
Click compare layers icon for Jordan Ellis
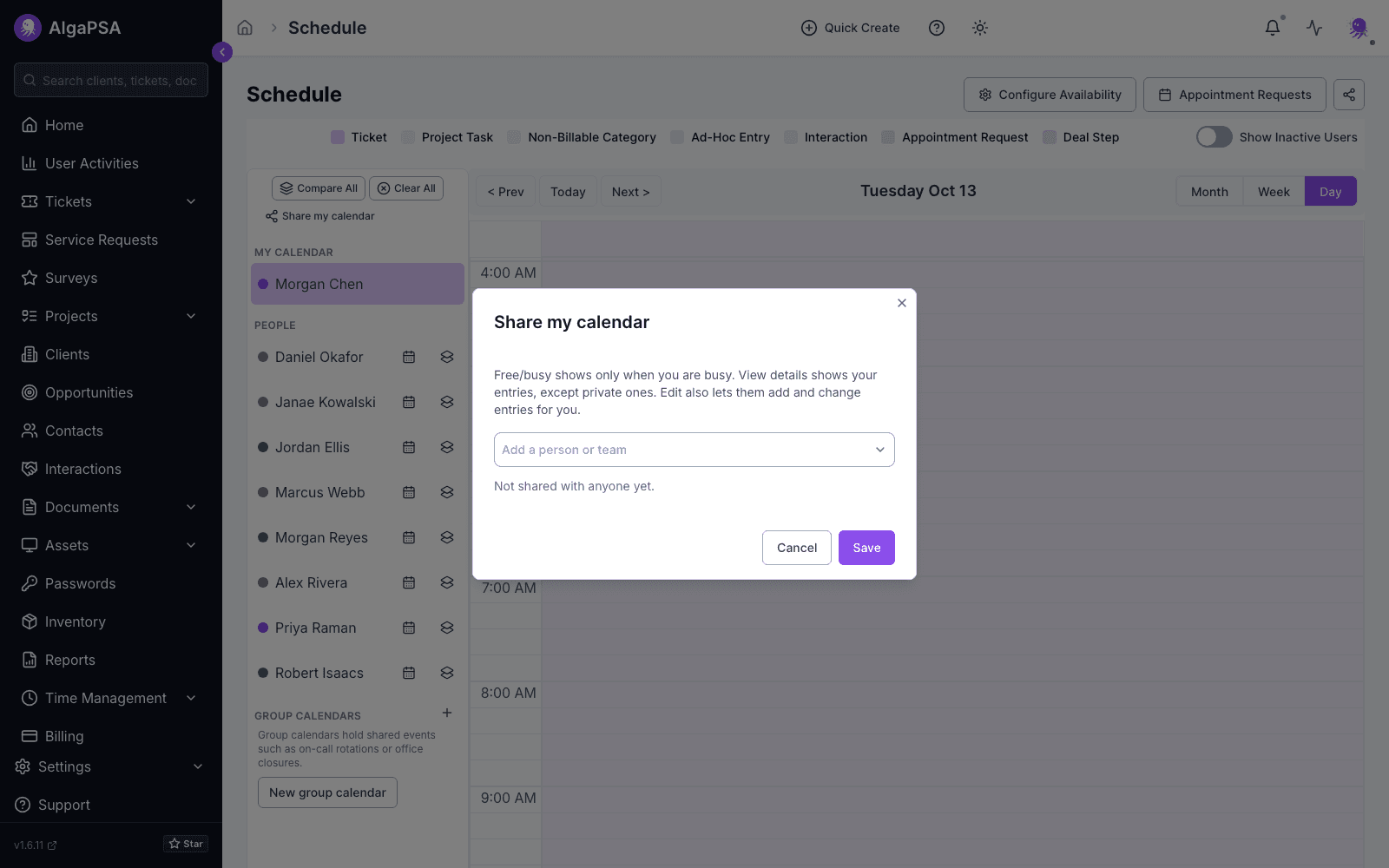447,447
